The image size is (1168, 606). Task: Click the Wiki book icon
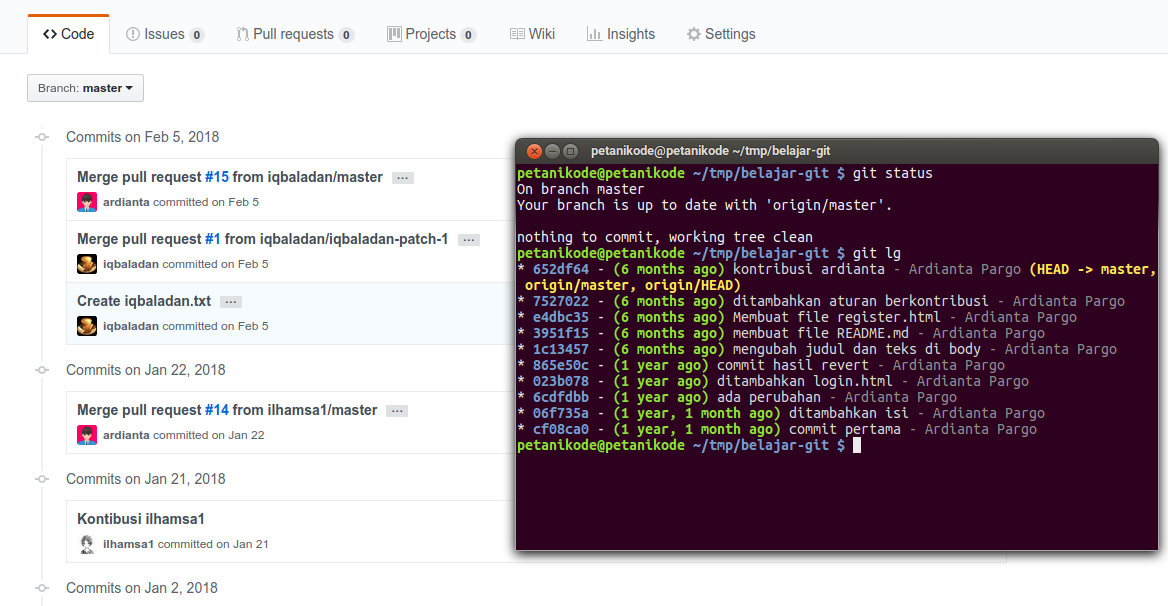(x=517, y=34)
